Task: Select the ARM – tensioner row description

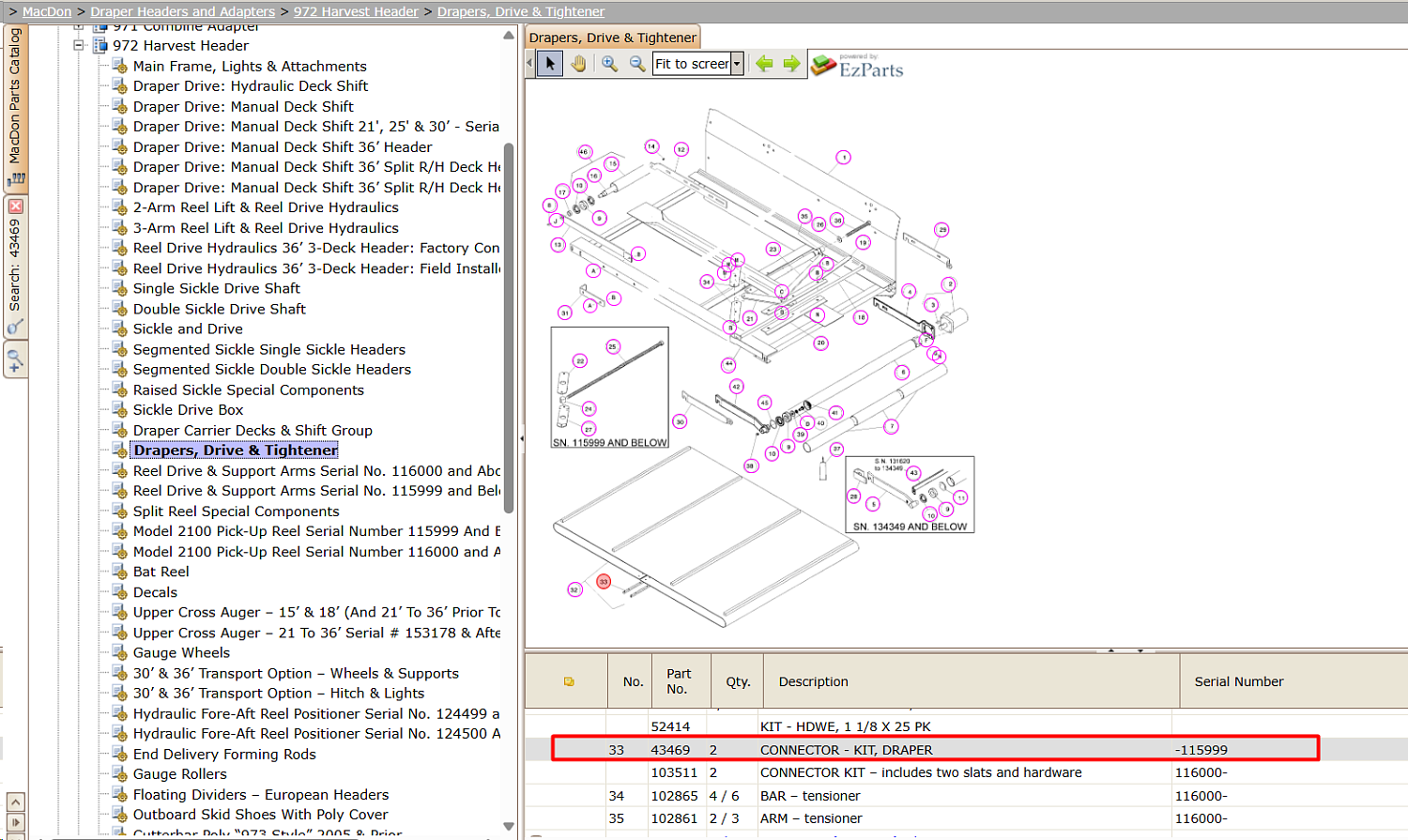Action: [x=811, y=818]
